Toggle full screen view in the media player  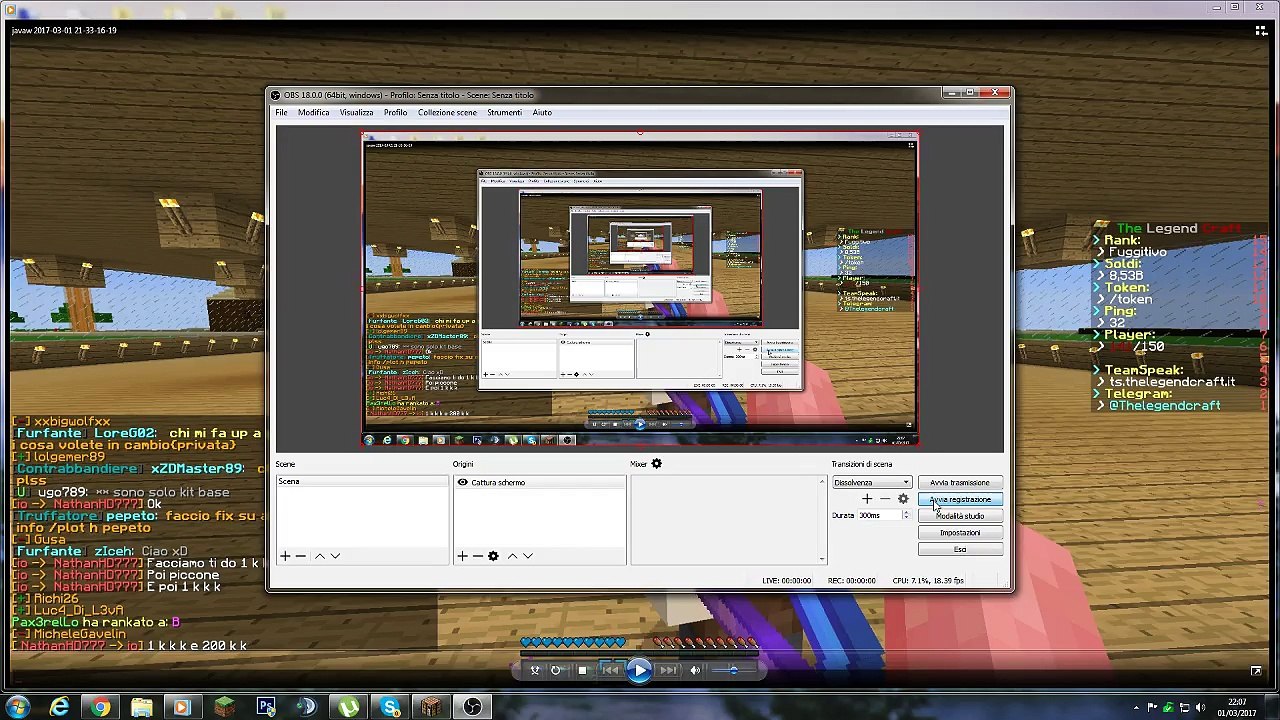(x=1256, y=671)
